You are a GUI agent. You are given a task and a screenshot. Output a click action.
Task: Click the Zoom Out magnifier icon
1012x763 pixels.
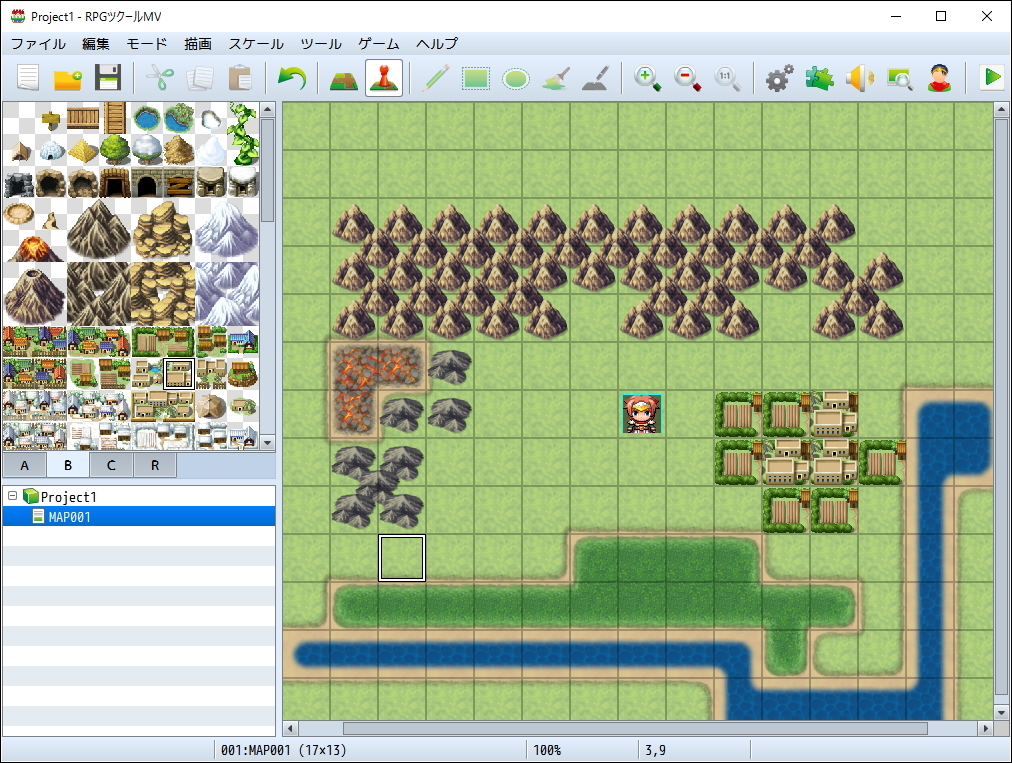coord(687,78)
